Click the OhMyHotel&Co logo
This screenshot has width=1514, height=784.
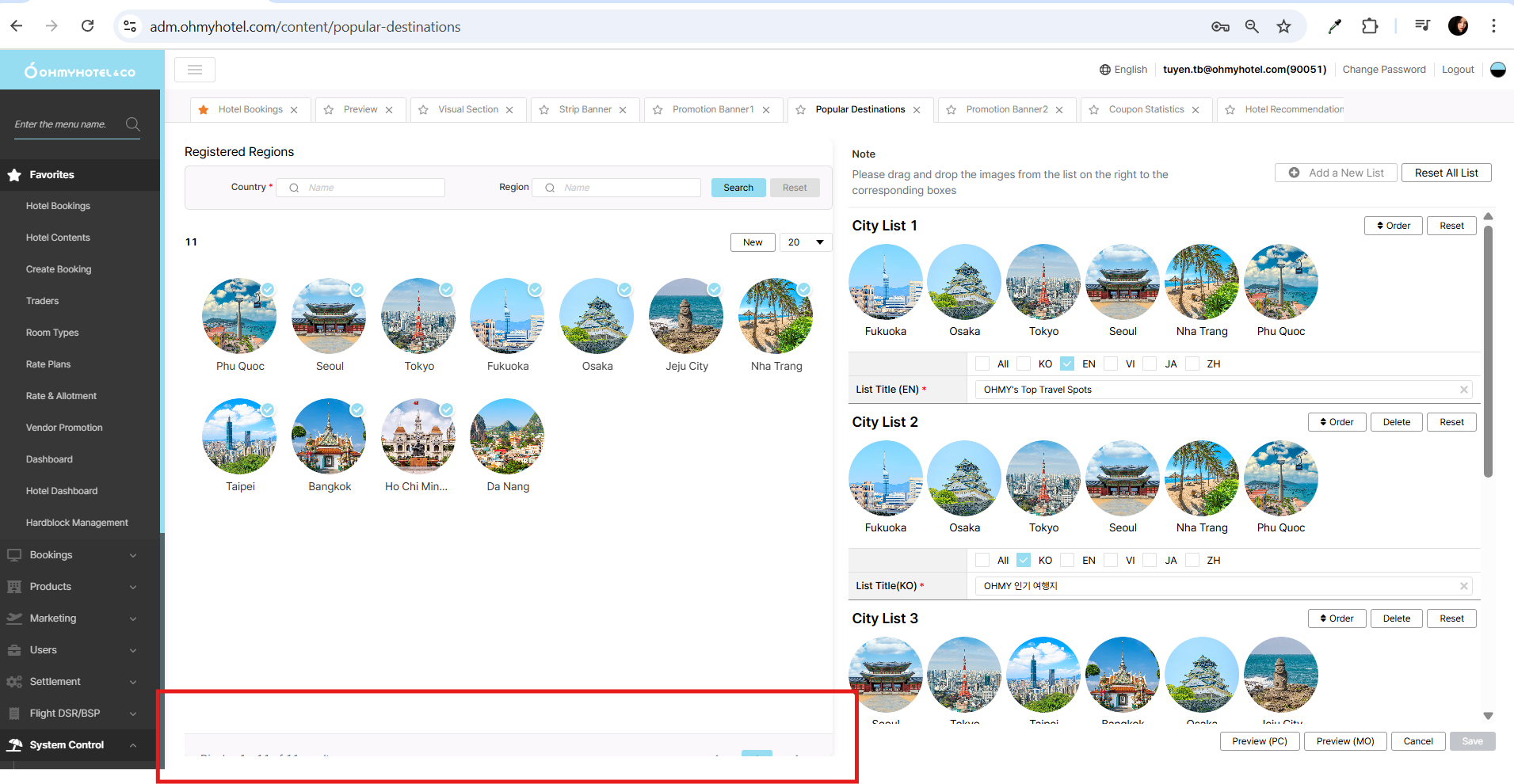coord(80,70)
